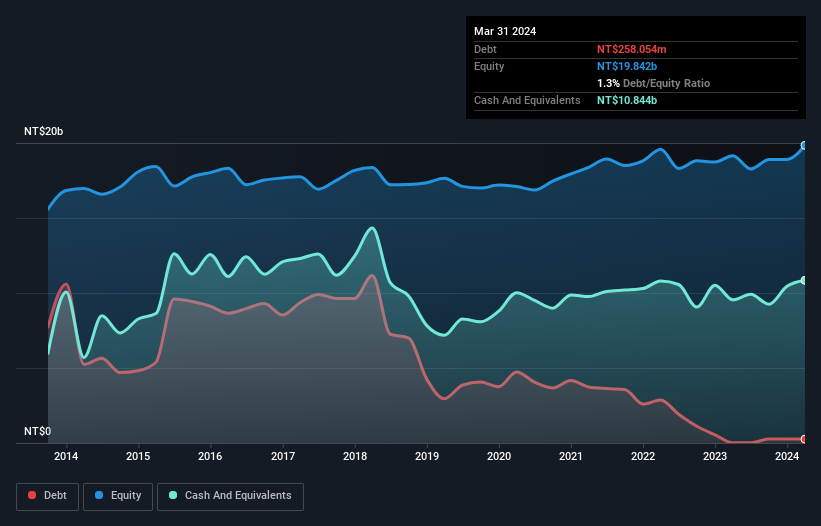The image size is (821, 526).
Task: Select the 2023 x-axis label
Action: point(715,456)
